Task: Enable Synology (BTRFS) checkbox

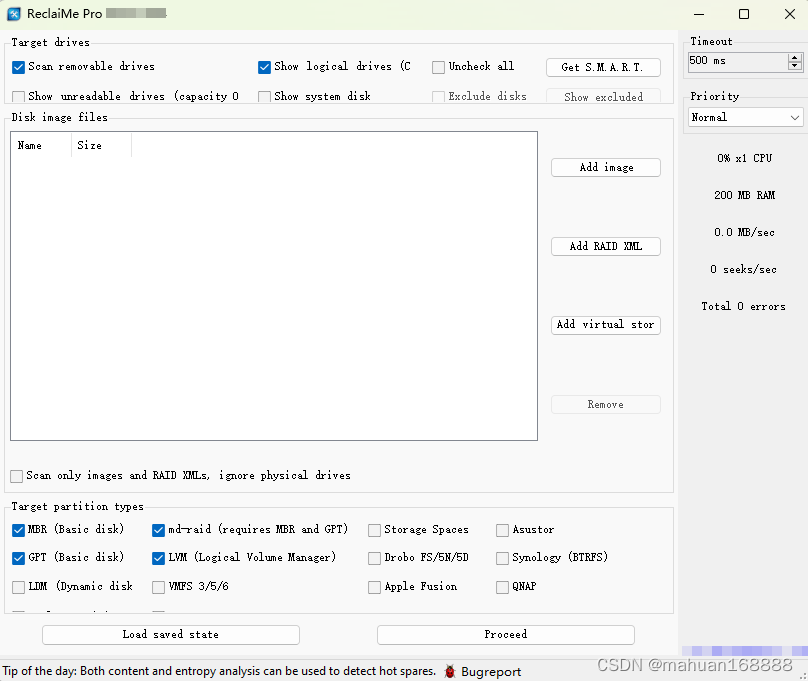Action: click(502, 558)
